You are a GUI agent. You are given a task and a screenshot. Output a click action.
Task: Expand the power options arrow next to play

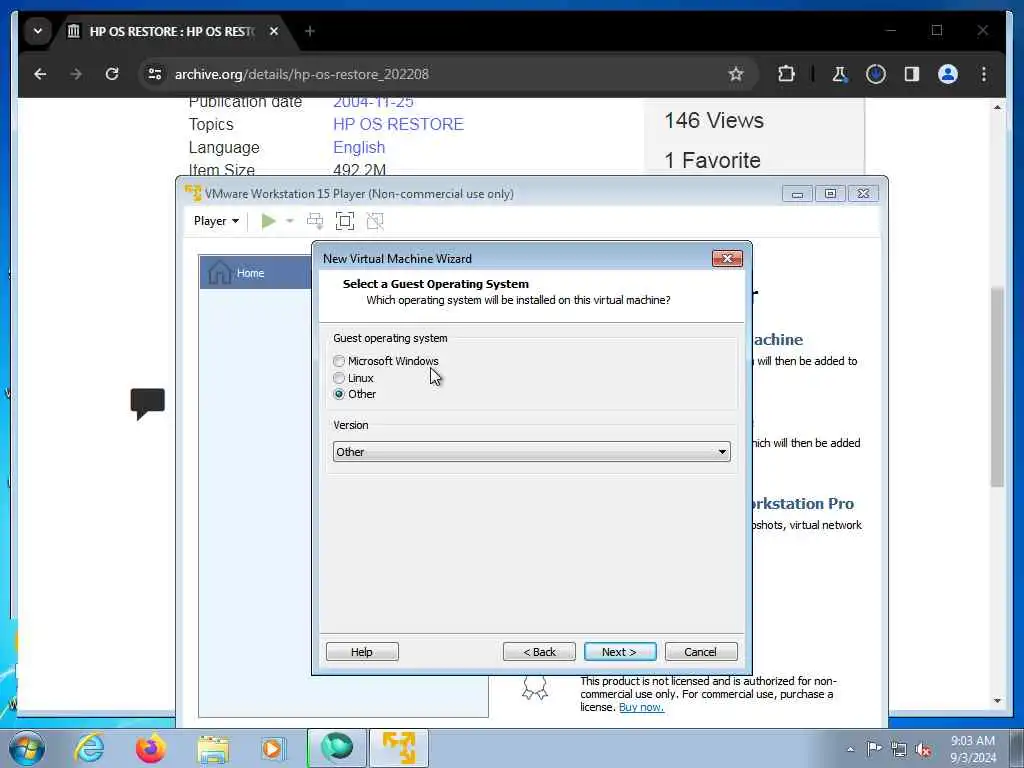290,221
